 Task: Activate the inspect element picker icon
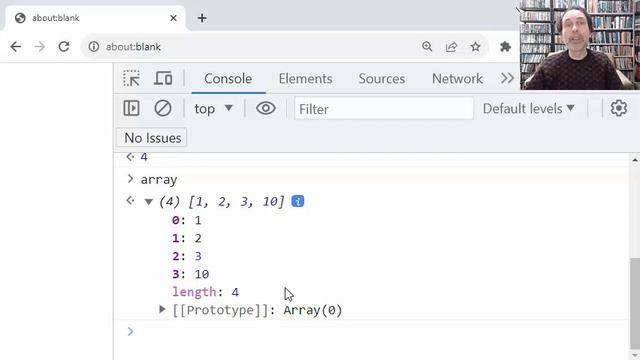click(131, 78)
